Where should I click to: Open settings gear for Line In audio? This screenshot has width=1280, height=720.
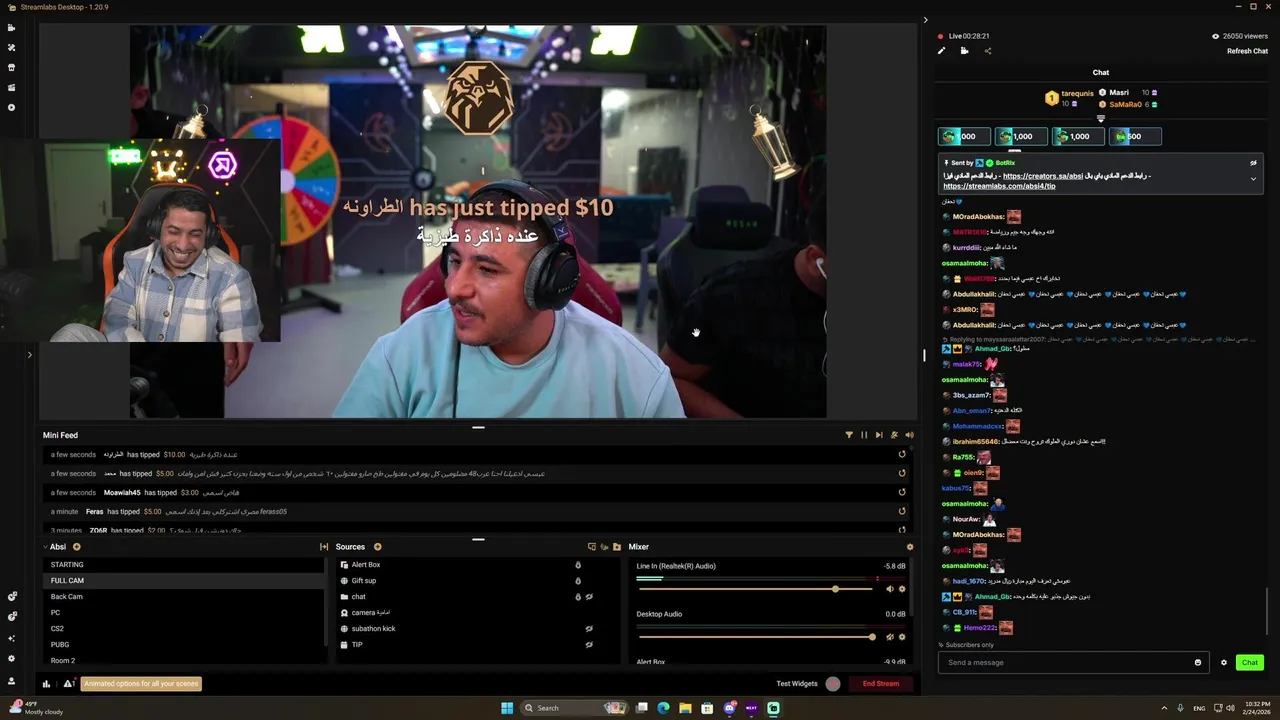click(x=902, y=589)
